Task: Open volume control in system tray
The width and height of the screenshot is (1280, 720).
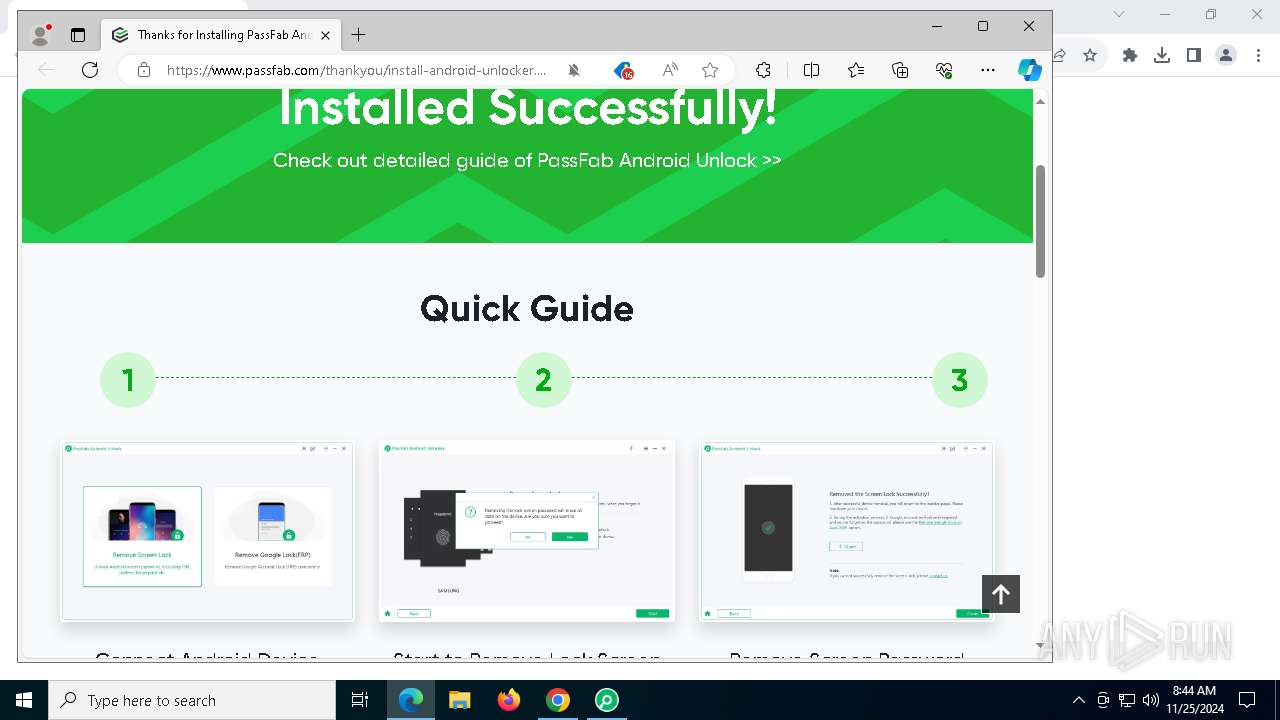Action: click(x=1151, y=700)
